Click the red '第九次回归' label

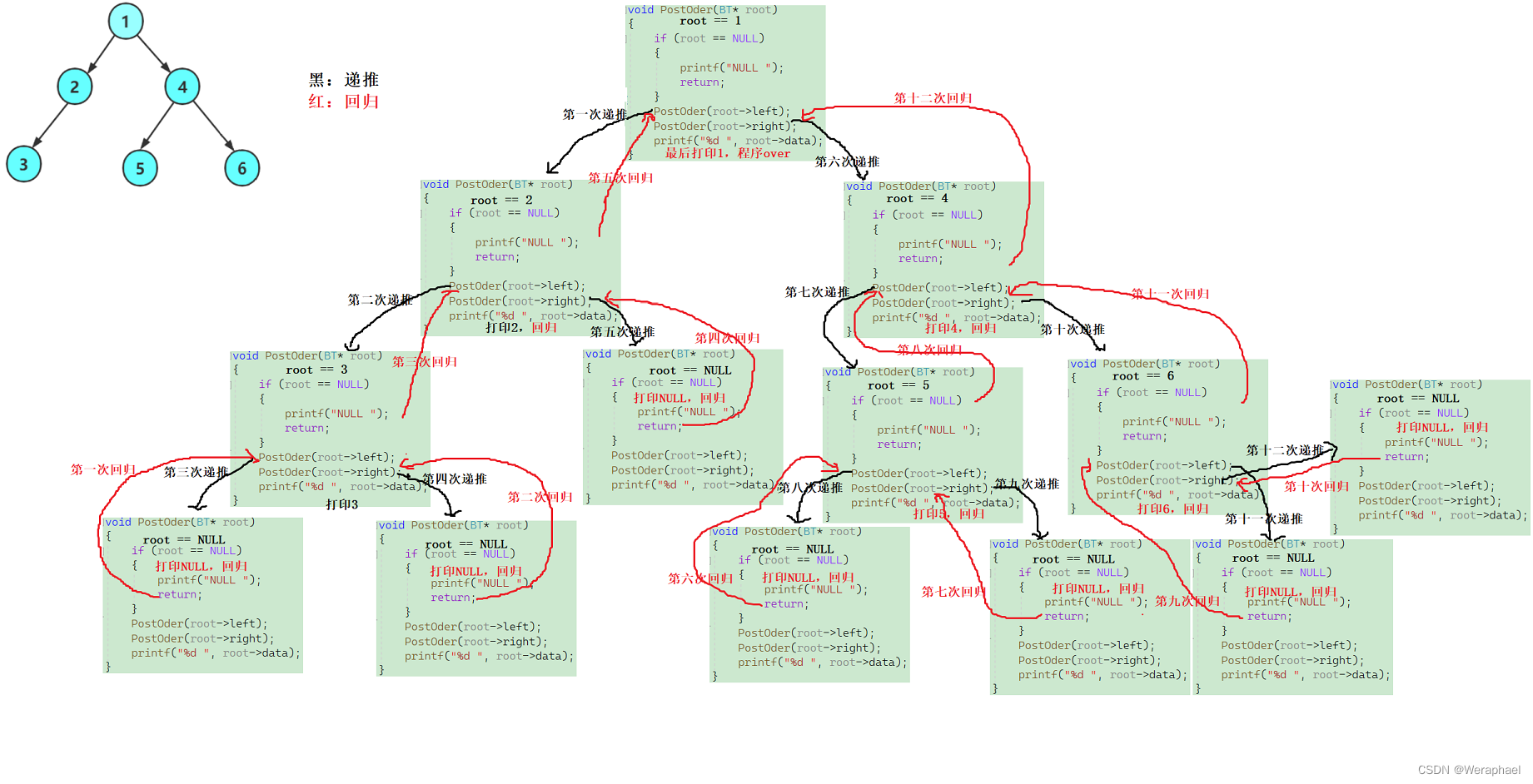pos(1187,601)
